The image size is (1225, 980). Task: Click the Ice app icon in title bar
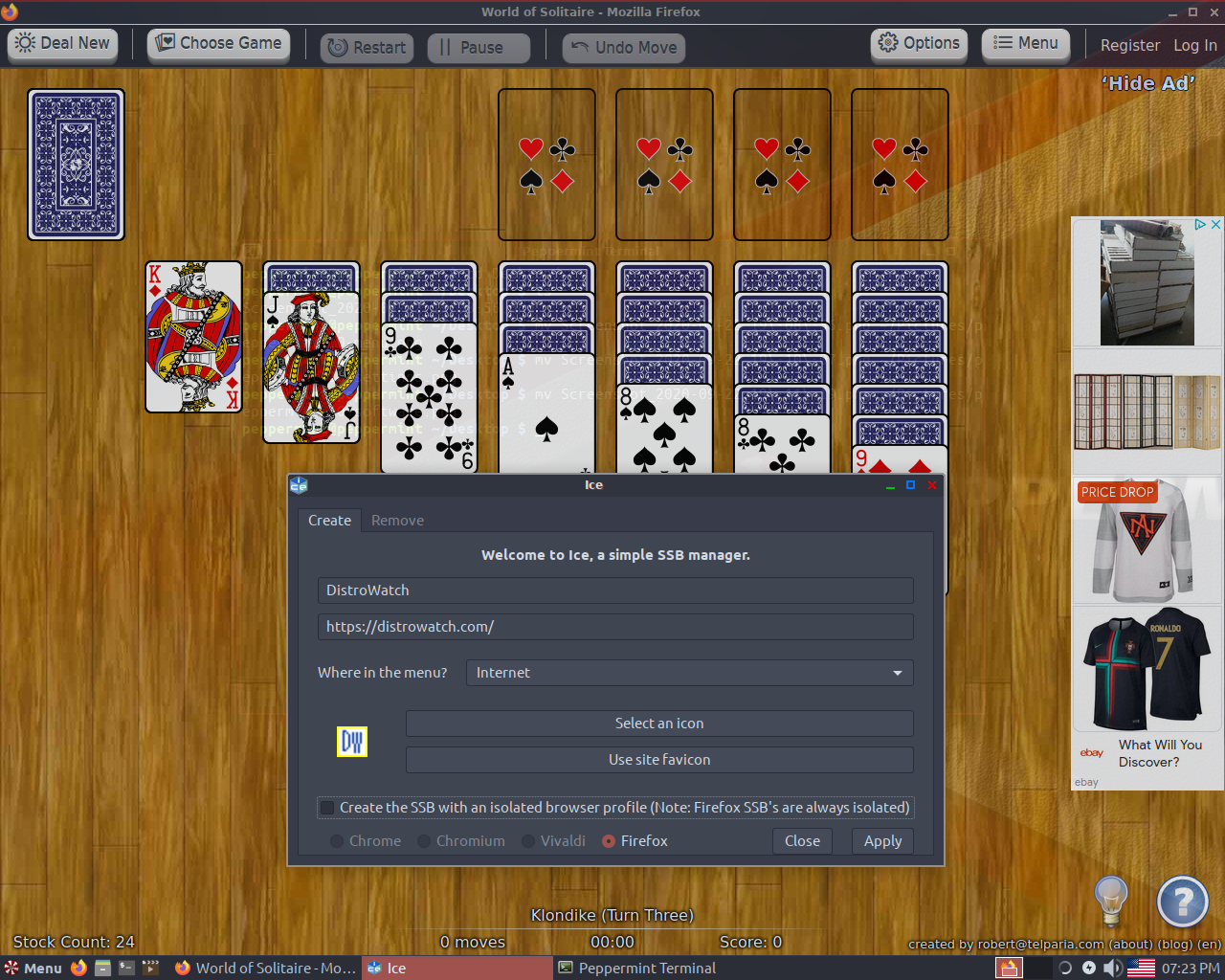[x=299, y=485]
